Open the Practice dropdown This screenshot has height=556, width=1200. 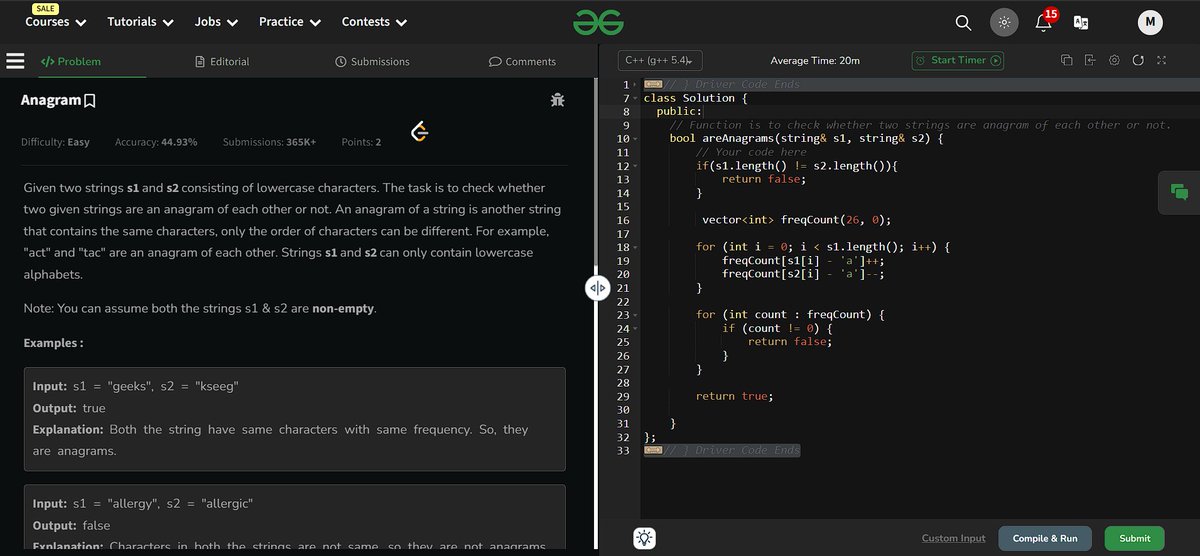pos(290,22)
